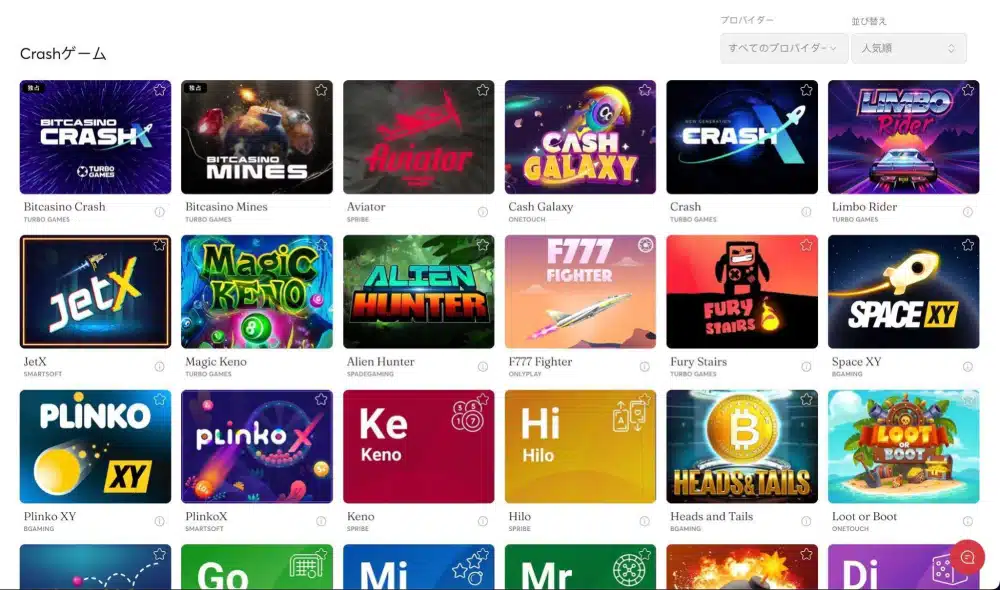1000x590 pixels.
Task: Click the Plinko XY title
Action: pos(50,517)
